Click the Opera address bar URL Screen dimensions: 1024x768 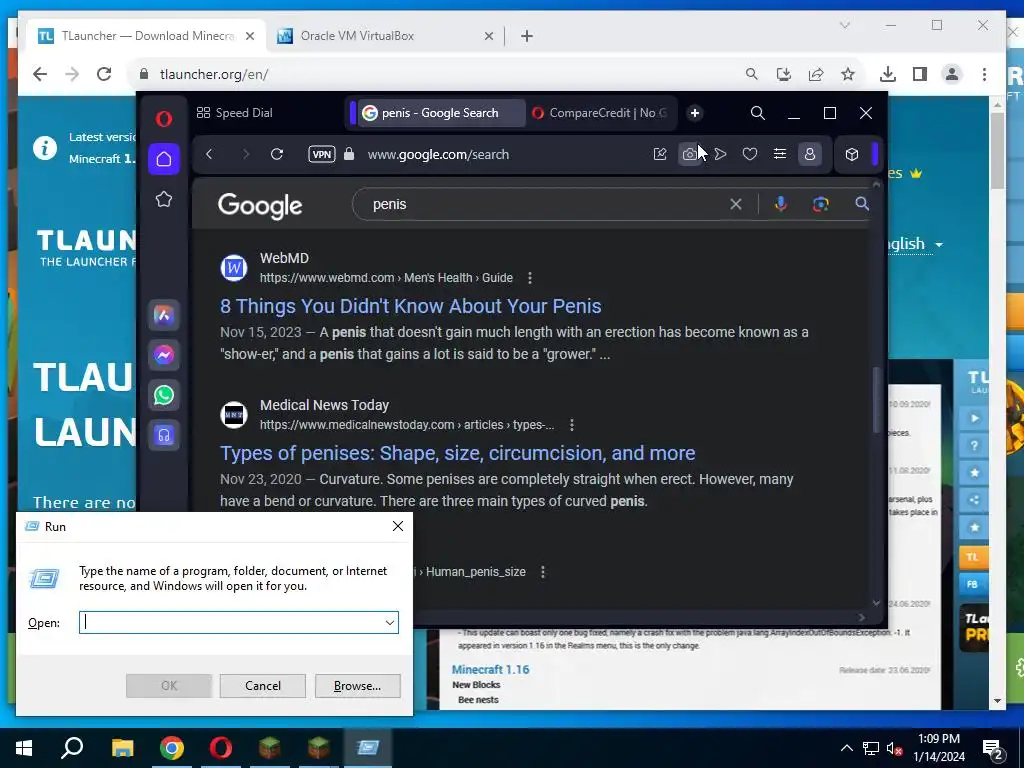[438, 155]
